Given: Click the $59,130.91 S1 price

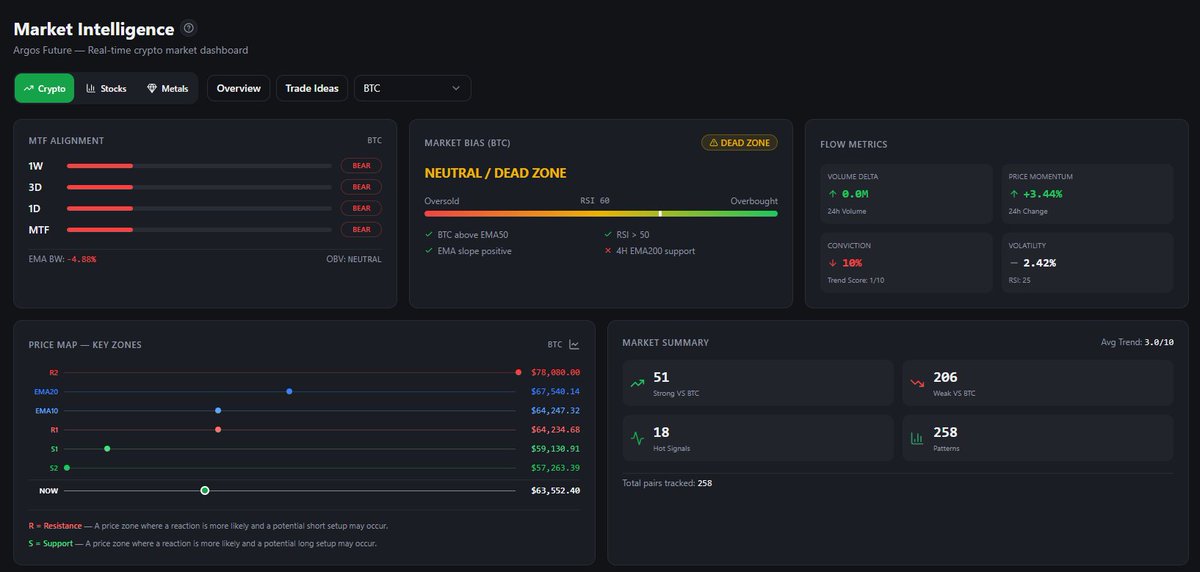Looking at the screenshot, I should point(556,448).
